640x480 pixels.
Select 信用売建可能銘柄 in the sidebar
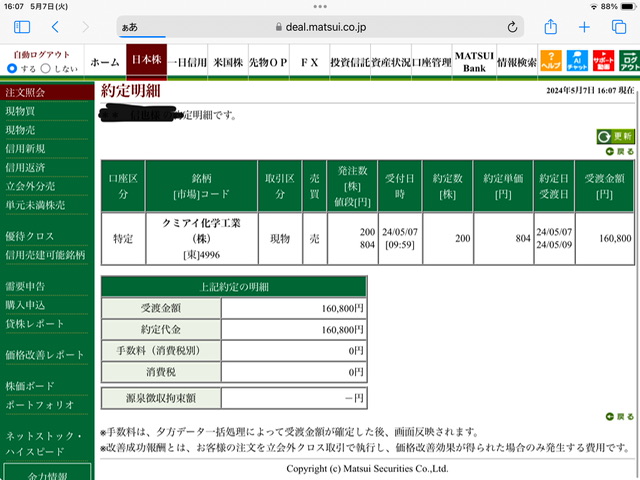pos(45,255)
